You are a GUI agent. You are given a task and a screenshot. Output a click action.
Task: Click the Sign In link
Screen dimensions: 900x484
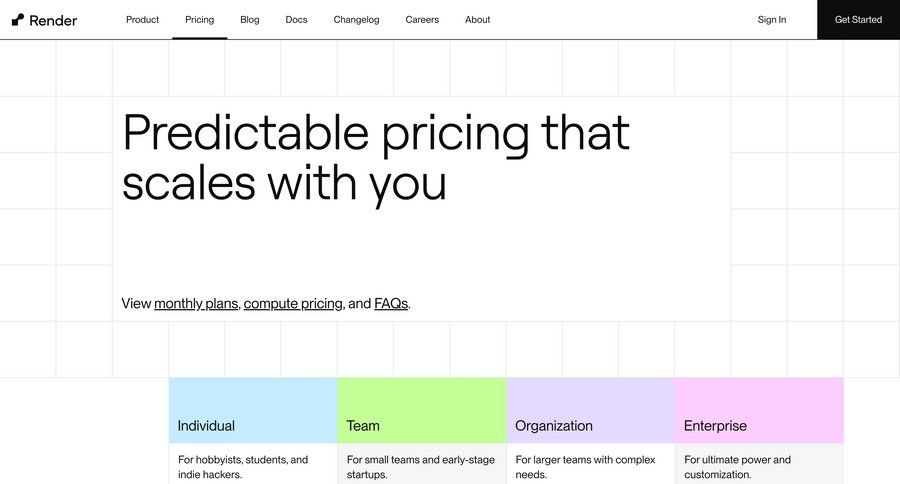(772, 20)
